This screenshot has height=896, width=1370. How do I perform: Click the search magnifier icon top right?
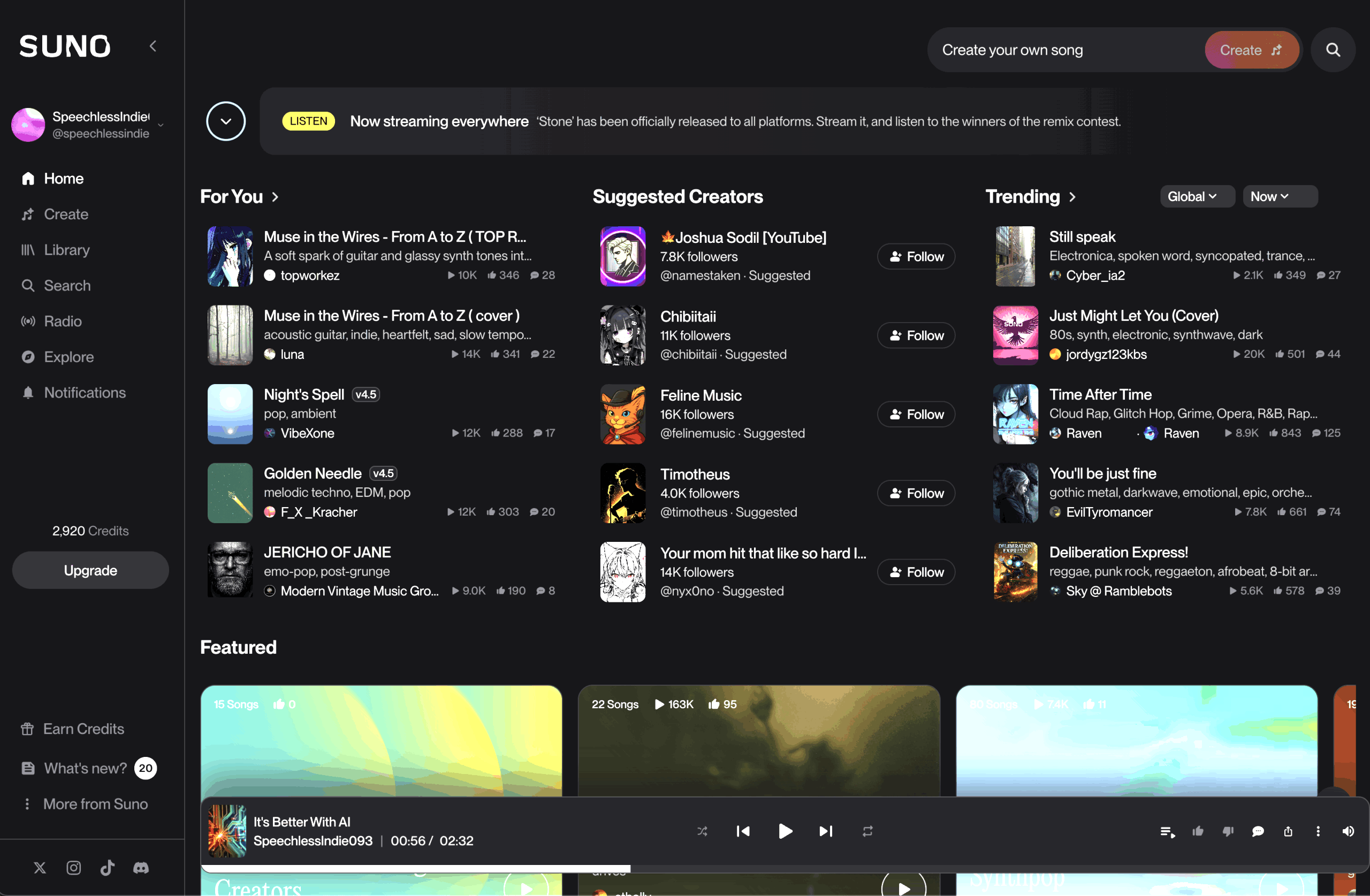(1333, 50)
